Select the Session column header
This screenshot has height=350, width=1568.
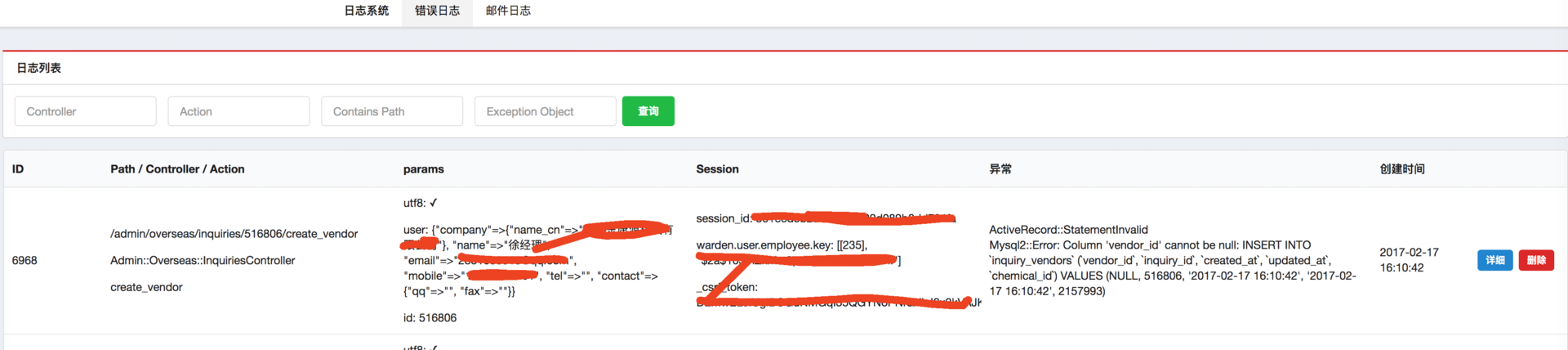click(x=717, y=169)
